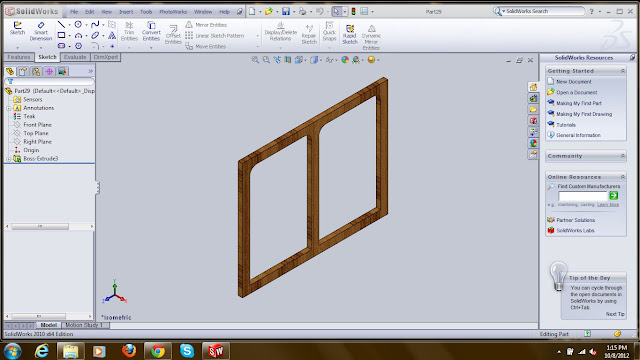Click the Linear Sketch Pattern tool
The height and width of the screenshot is (360, 640).
(x=215, y=36)
